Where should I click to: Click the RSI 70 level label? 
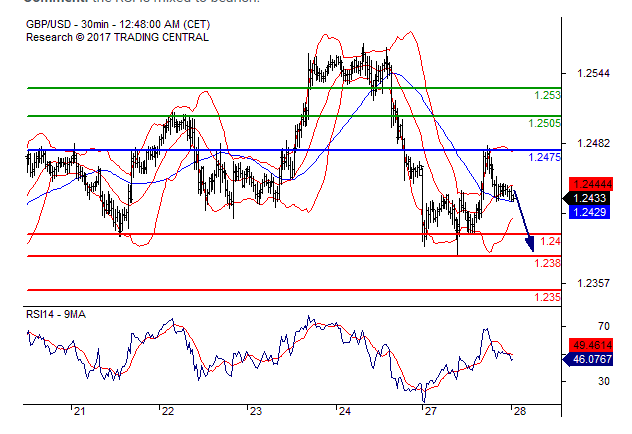coord(604,326)
